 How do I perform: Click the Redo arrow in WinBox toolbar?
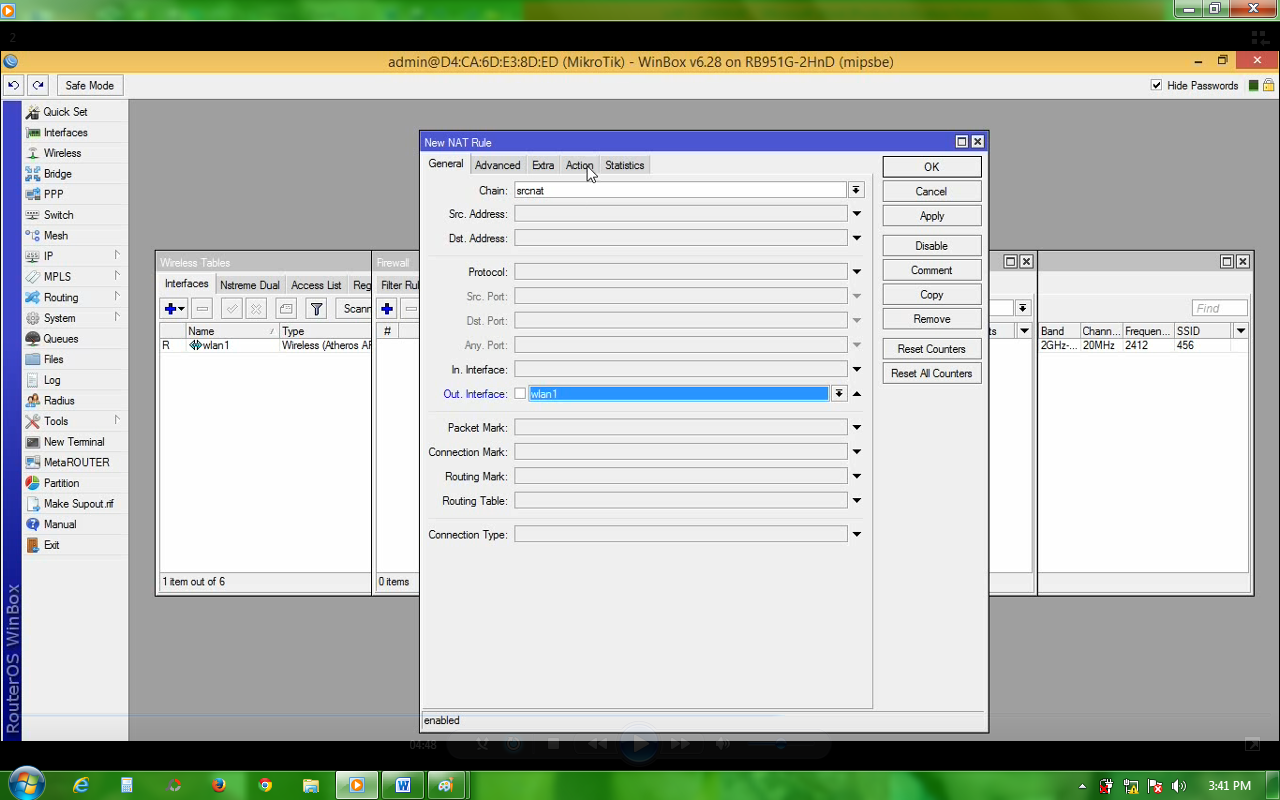click(x=38, y=86)
